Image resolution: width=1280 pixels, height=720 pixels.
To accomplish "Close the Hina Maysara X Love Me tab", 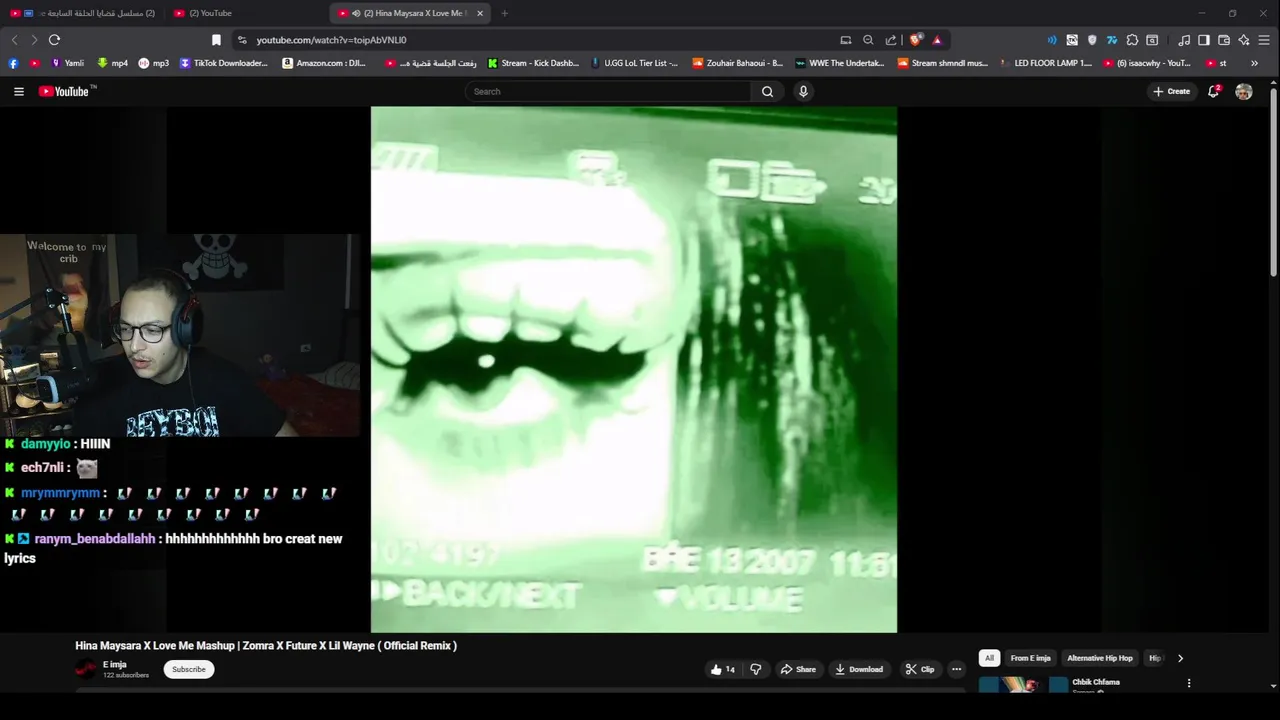I will coord(480,13).
